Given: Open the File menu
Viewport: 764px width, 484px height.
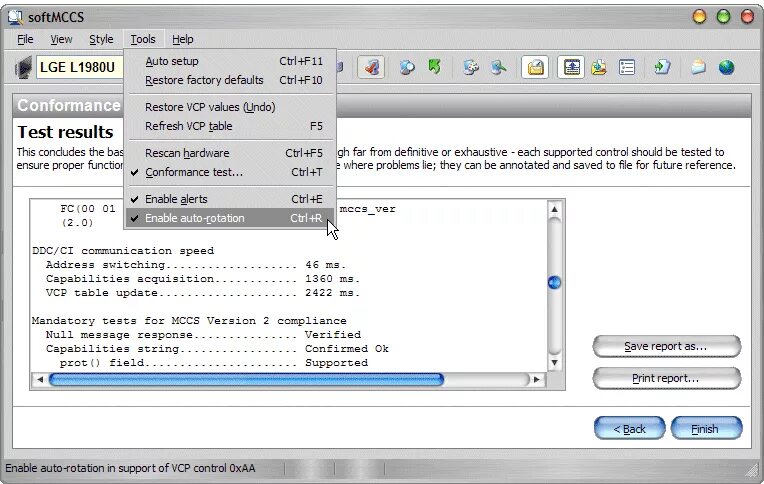Looking at the screenshot, I should pyautogui.click(x=25, y=39).
